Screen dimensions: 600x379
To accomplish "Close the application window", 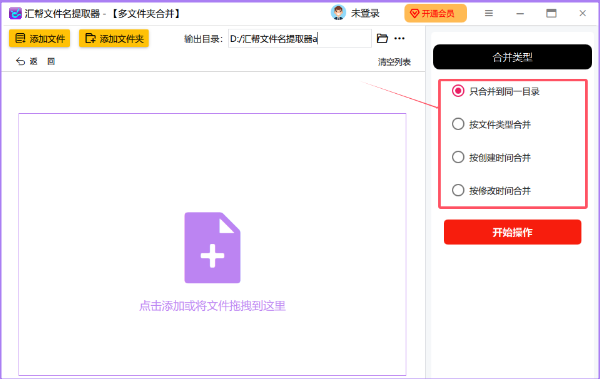I will (x=582, y=13).
